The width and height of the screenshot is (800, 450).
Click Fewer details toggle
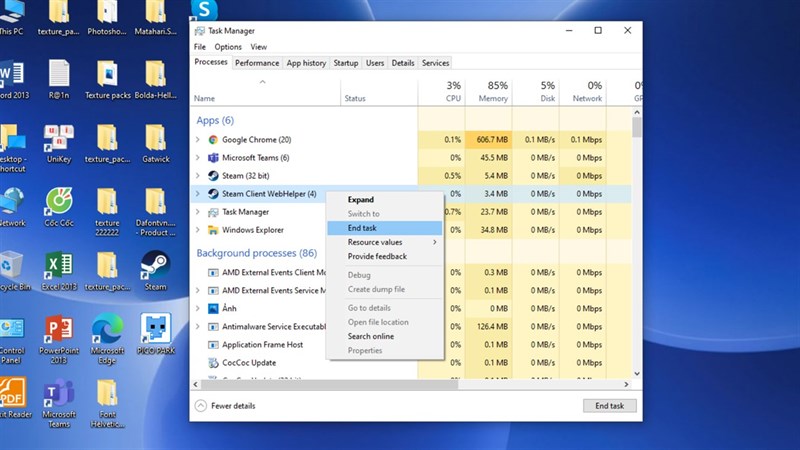tap(225, 406)
